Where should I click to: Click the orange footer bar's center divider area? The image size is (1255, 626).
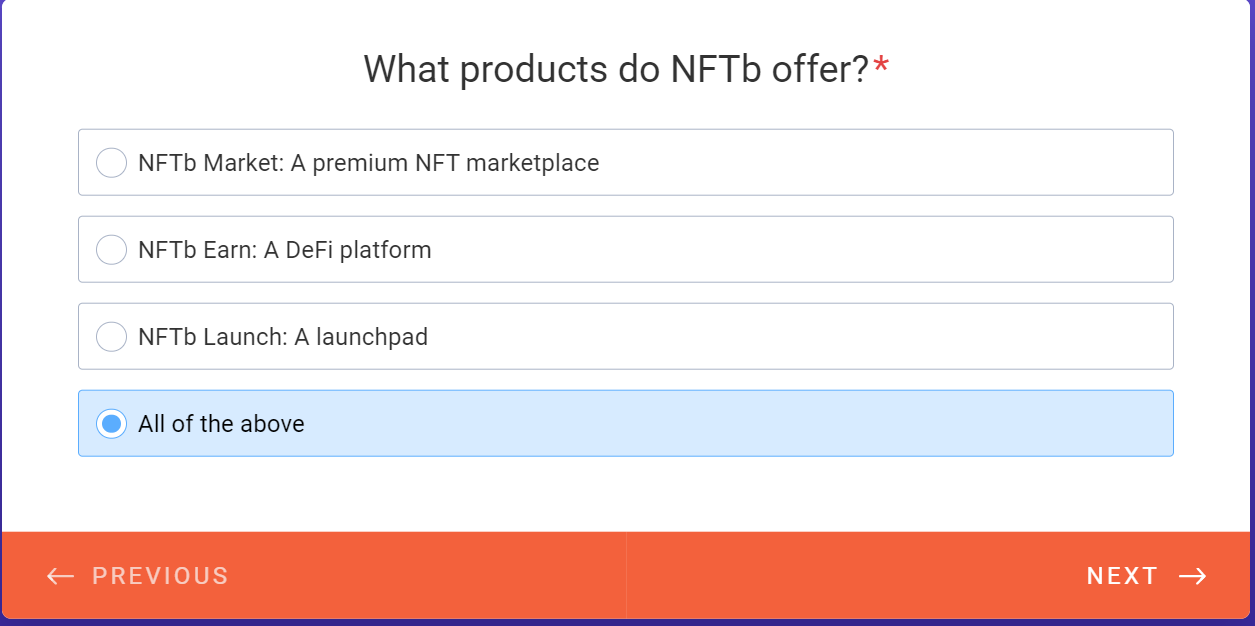pyautogui.click(x=626, y=576)
